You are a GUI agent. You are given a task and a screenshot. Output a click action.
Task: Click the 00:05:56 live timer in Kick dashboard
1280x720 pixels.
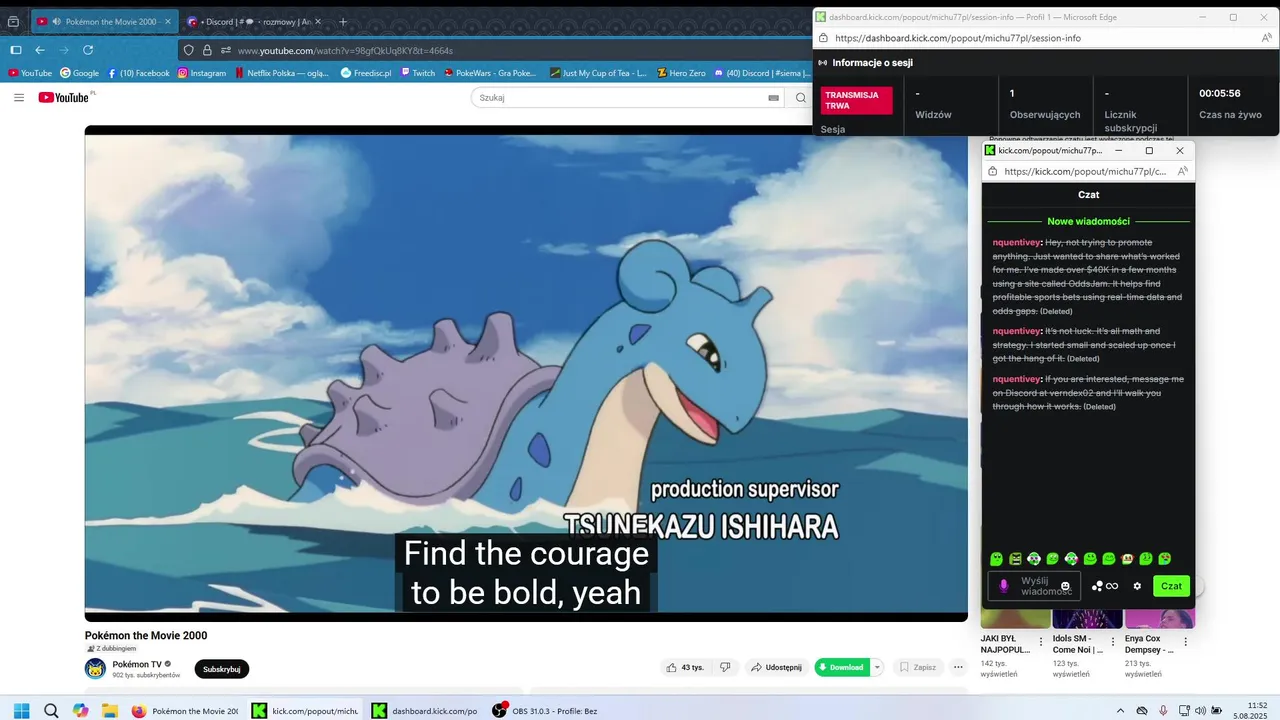point(1220,93)
